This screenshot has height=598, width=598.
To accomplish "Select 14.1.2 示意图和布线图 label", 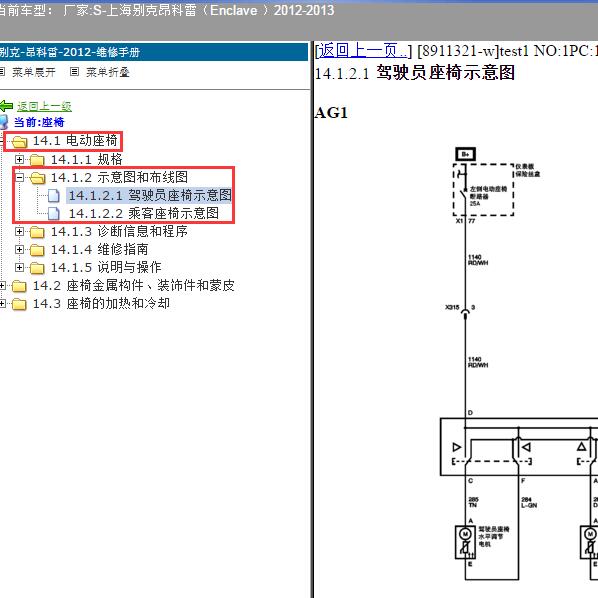I will click(119, 177).
